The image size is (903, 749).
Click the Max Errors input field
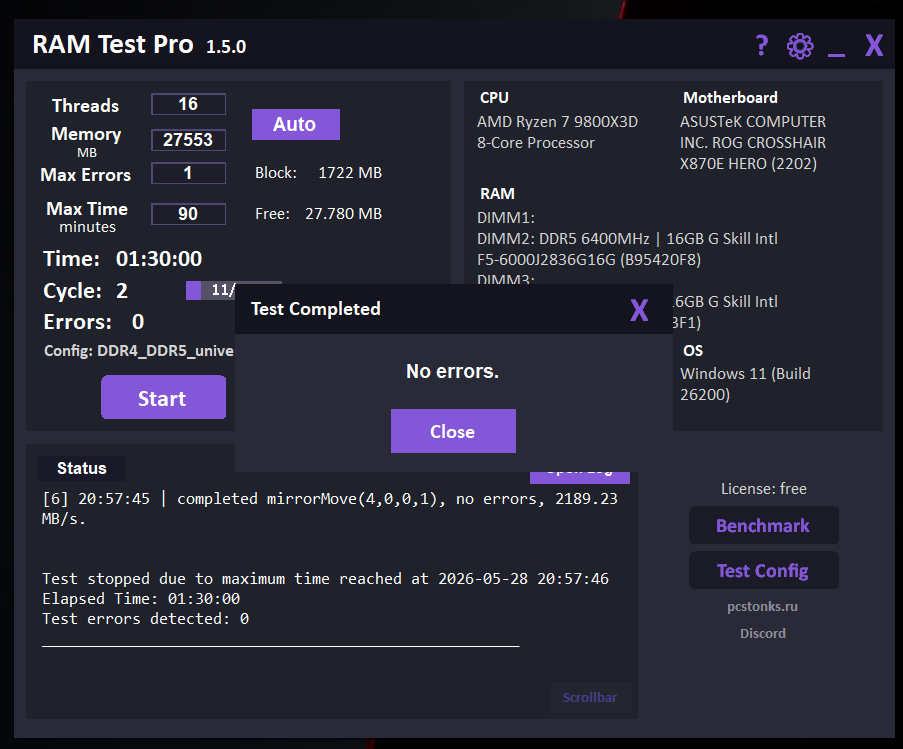coord(188,173)
